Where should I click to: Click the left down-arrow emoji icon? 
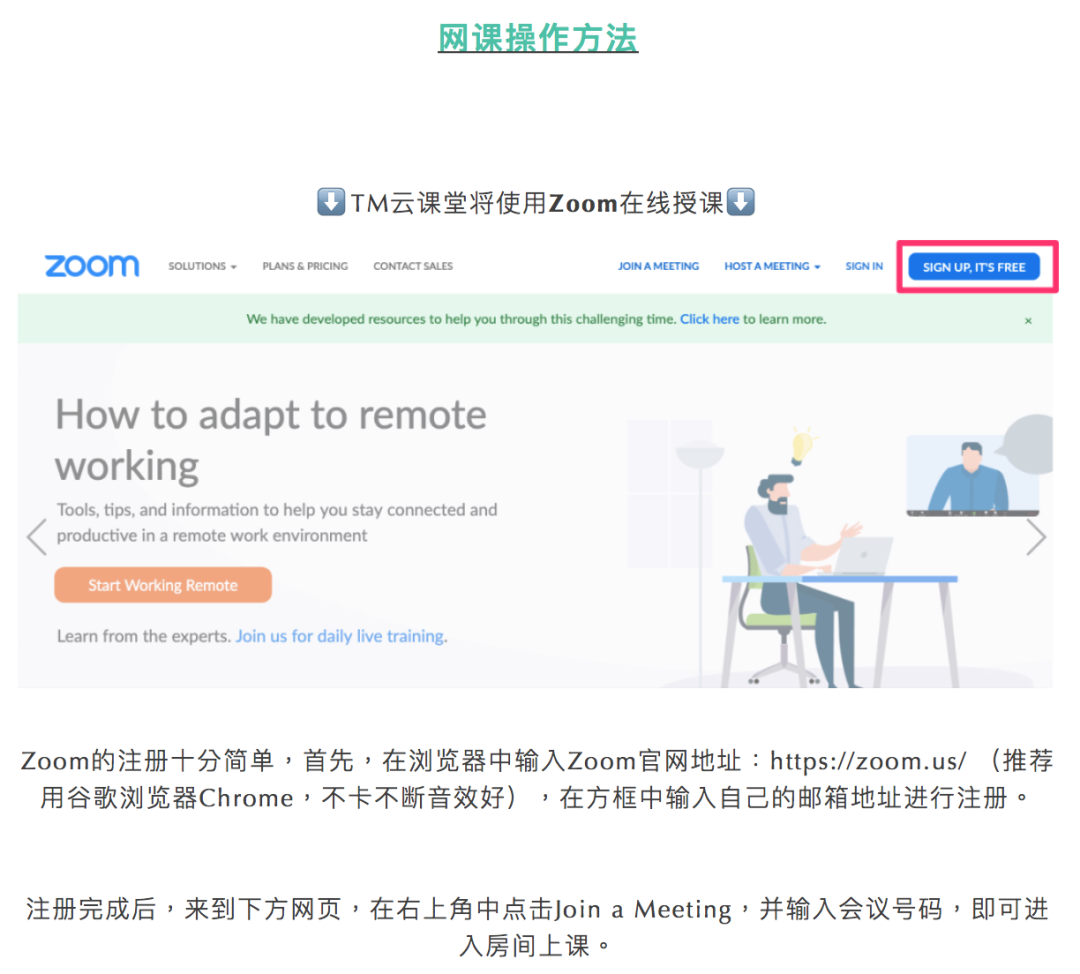pyautogui.click(x=331, y=203)
